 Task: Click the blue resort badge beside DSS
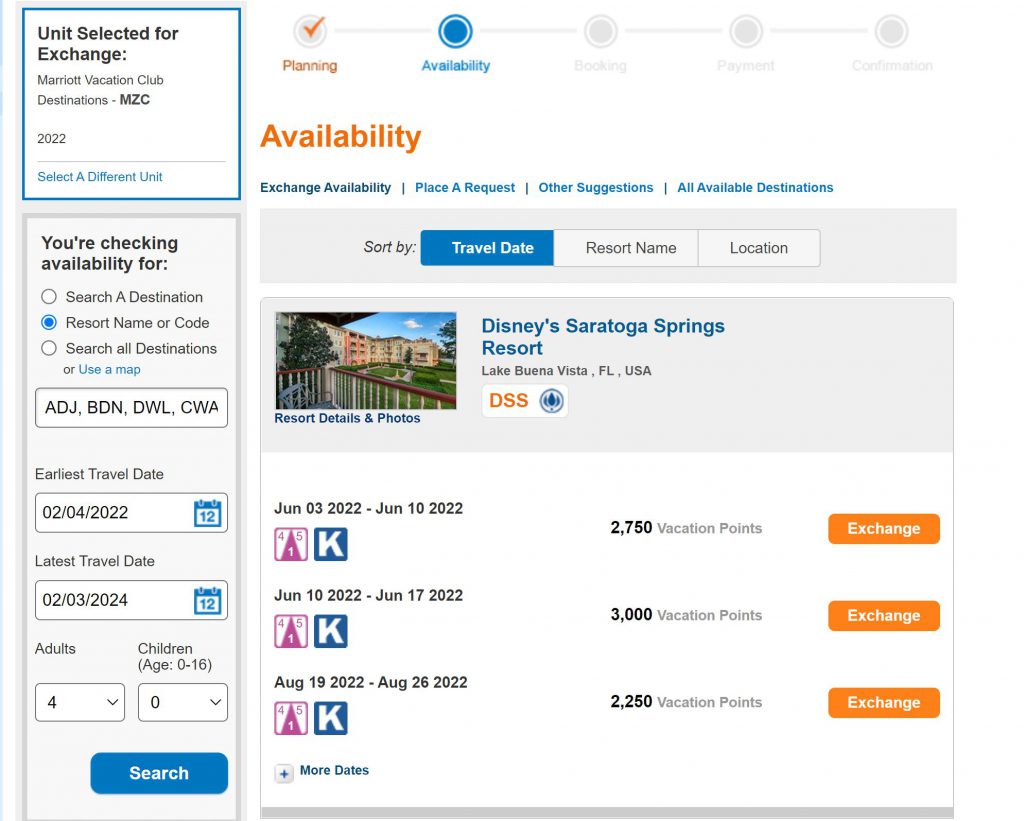click(551, 401)
